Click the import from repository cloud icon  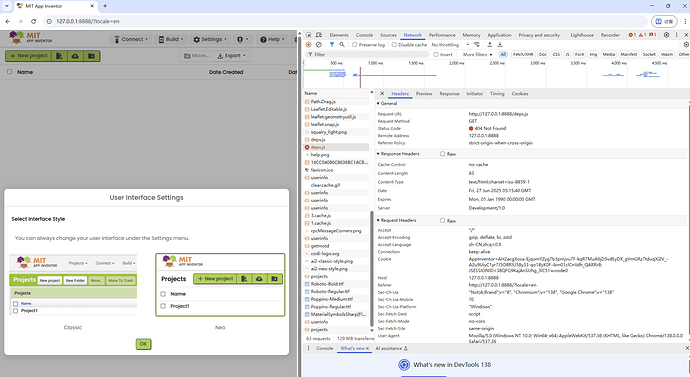click(x=75, y=56)
